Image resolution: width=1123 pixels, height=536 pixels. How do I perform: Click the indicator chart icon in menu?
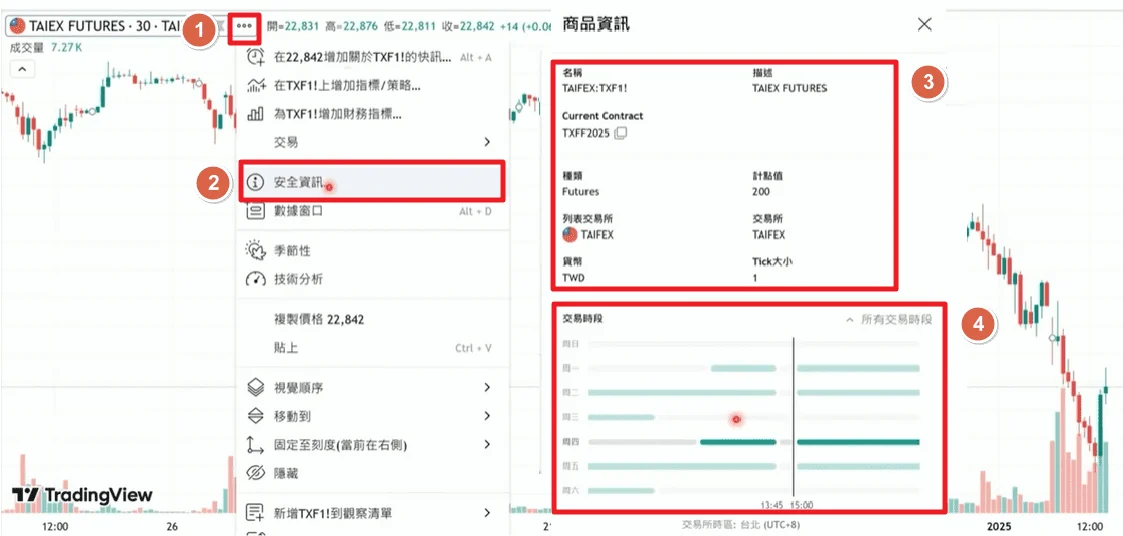pos(256,85)
